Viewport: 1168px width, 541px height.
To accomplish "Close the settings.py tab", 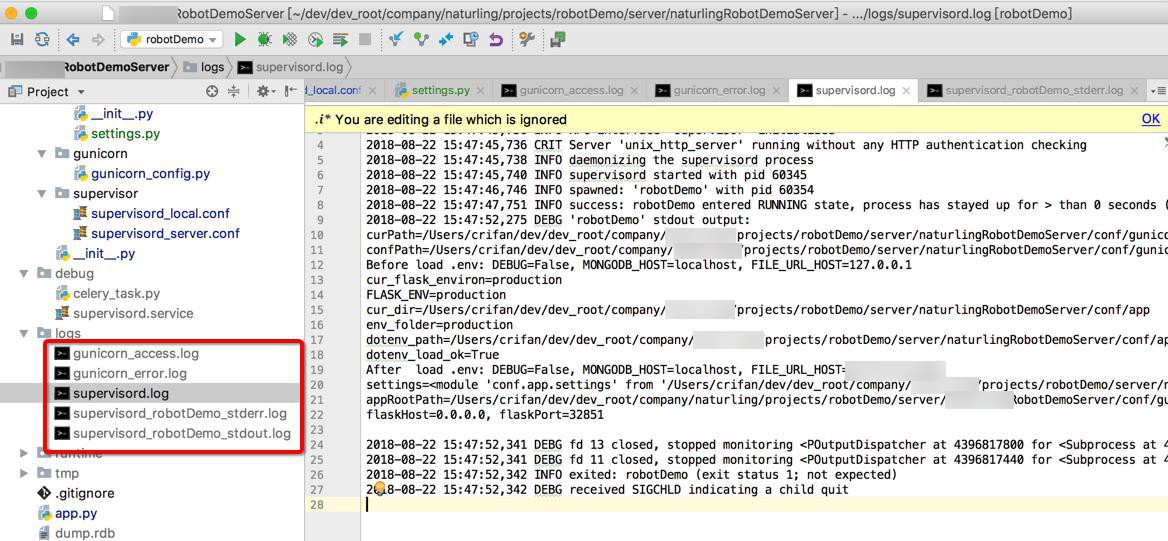I will pos(482,91).
